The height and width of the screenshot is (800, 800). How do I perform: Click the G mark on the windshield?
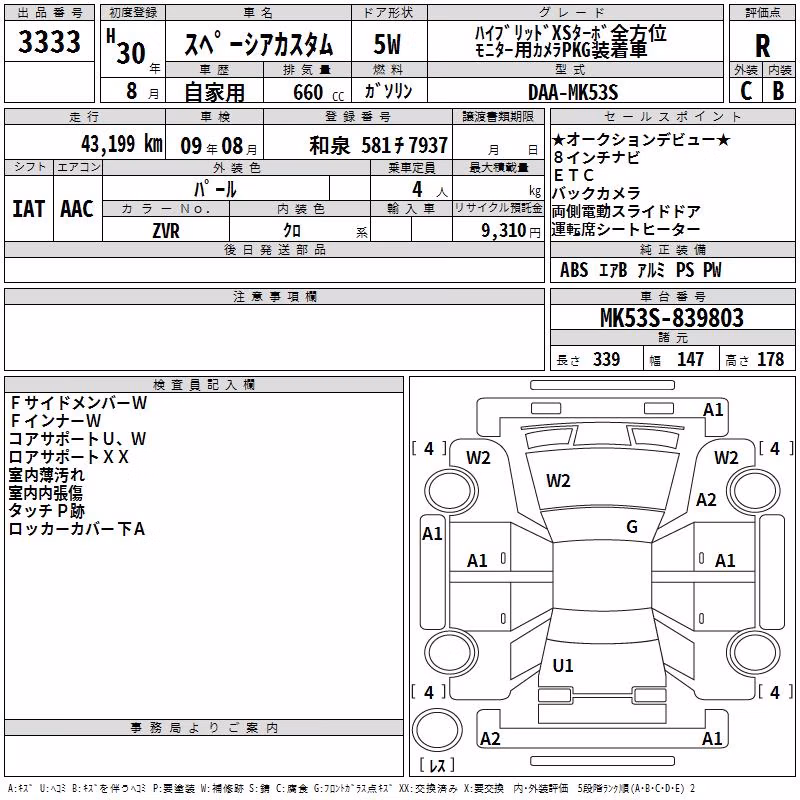[x=632, y=527]
